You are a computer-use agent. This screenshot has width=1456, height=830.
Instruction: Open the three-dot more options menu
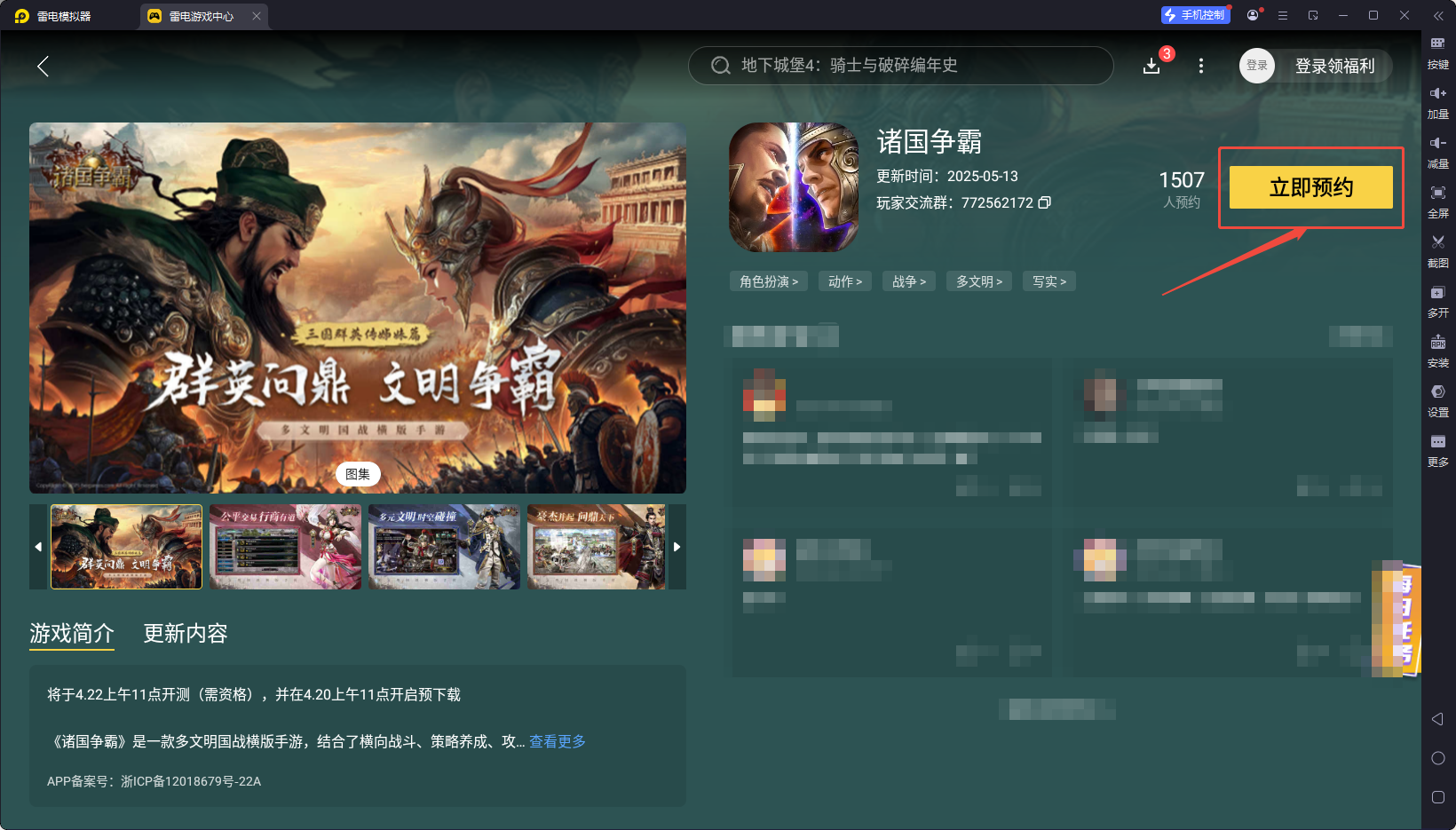[x=1201, y=66]
